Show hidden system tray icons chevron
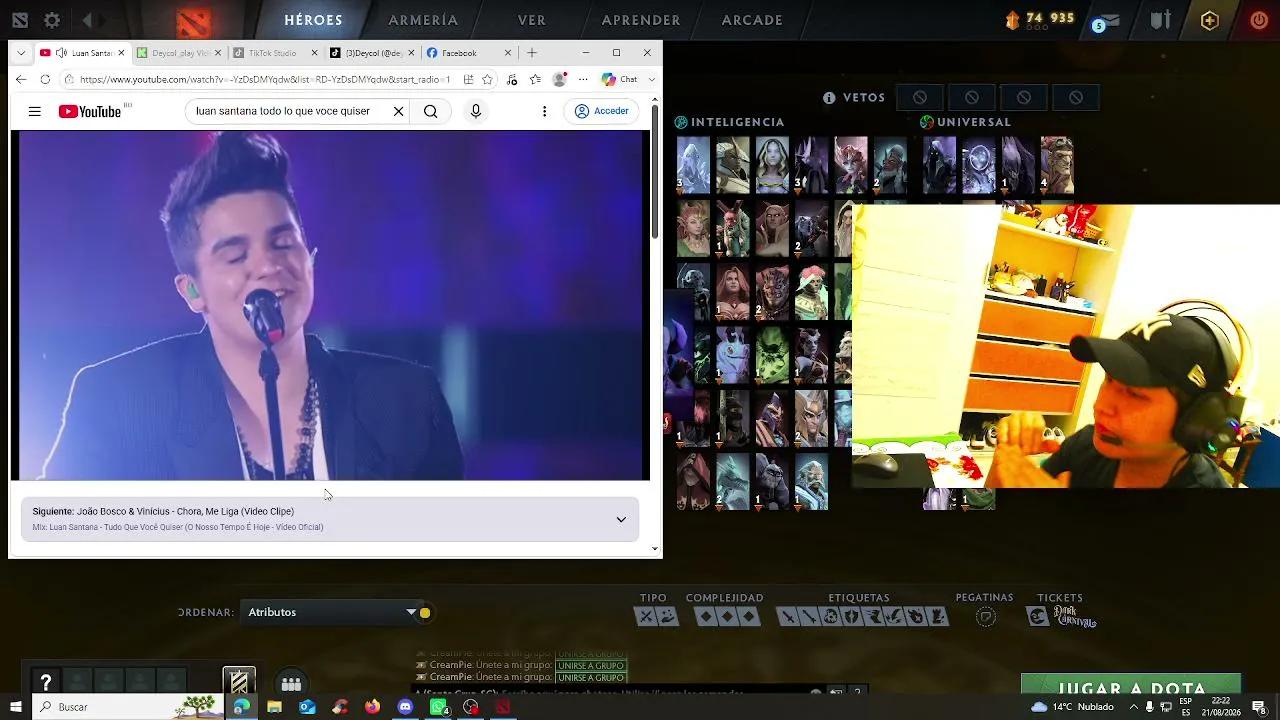1280x720 pixels. coord(1133,707)
